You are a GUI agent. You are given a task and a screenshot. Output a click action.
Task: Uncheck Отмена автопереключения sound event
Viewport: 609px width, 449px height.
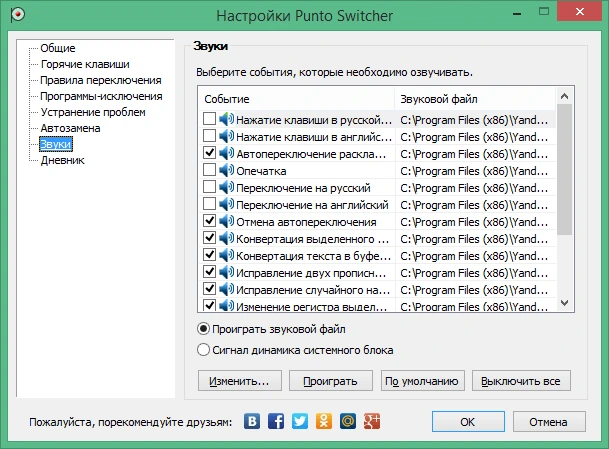[209, 221]
